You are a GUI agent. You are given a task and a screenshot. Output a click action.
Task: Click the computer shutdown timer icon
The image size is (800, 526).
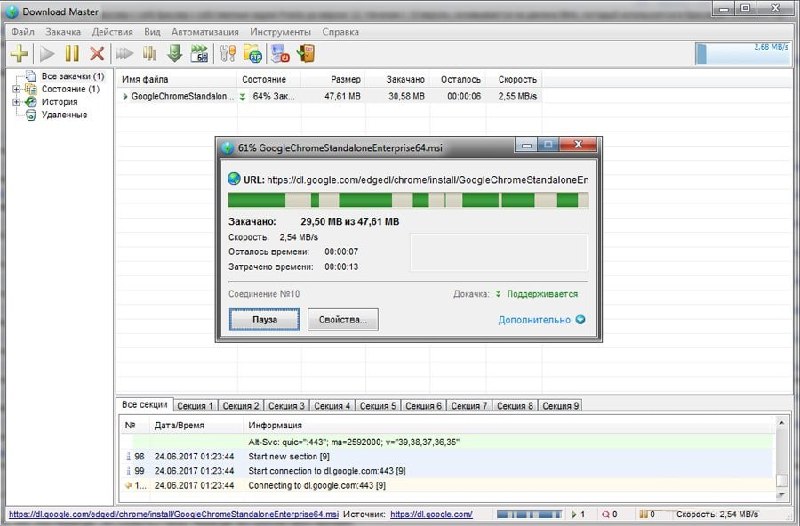point(280,53)
